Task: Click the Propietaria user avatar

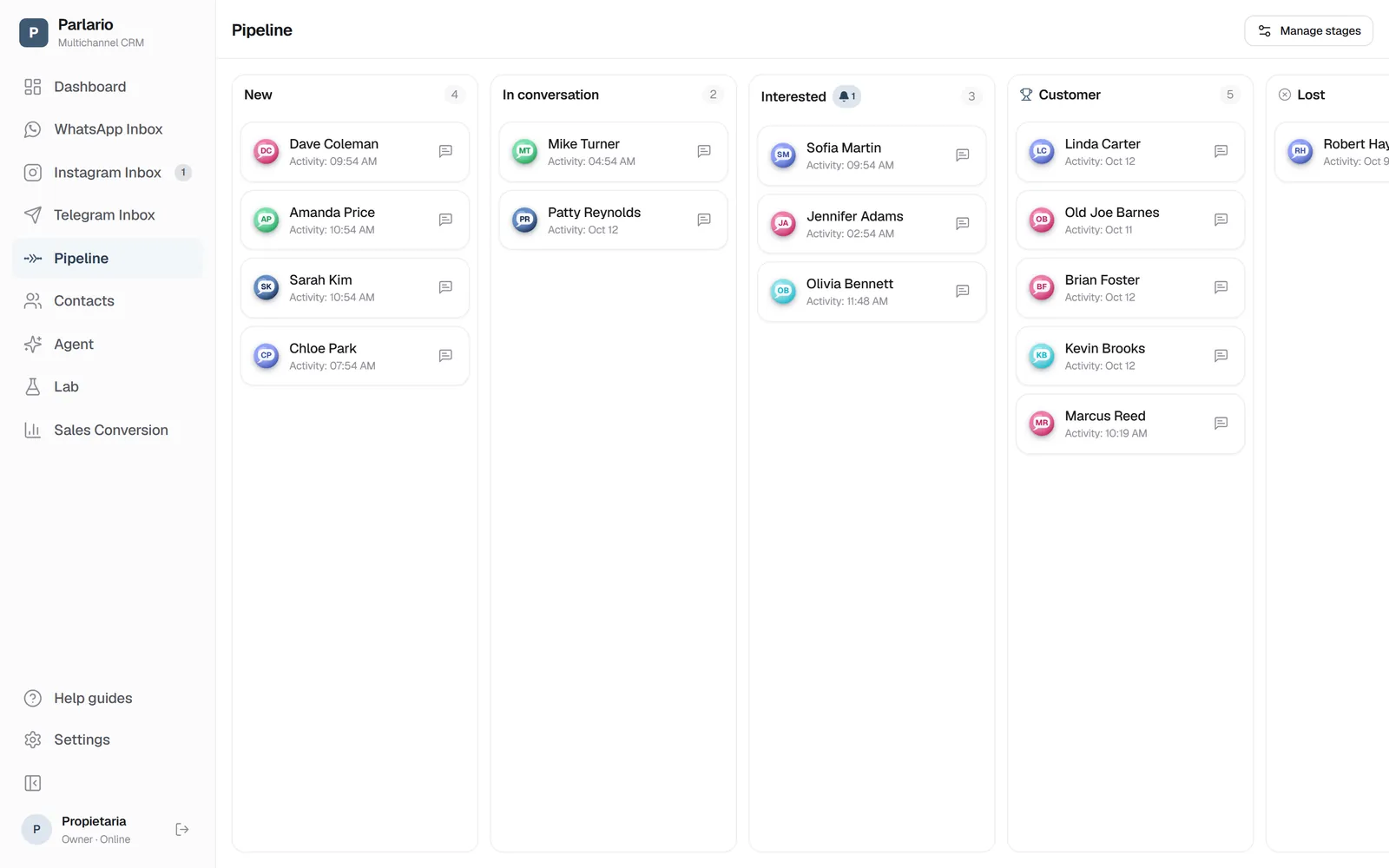Action: [36, 830]
